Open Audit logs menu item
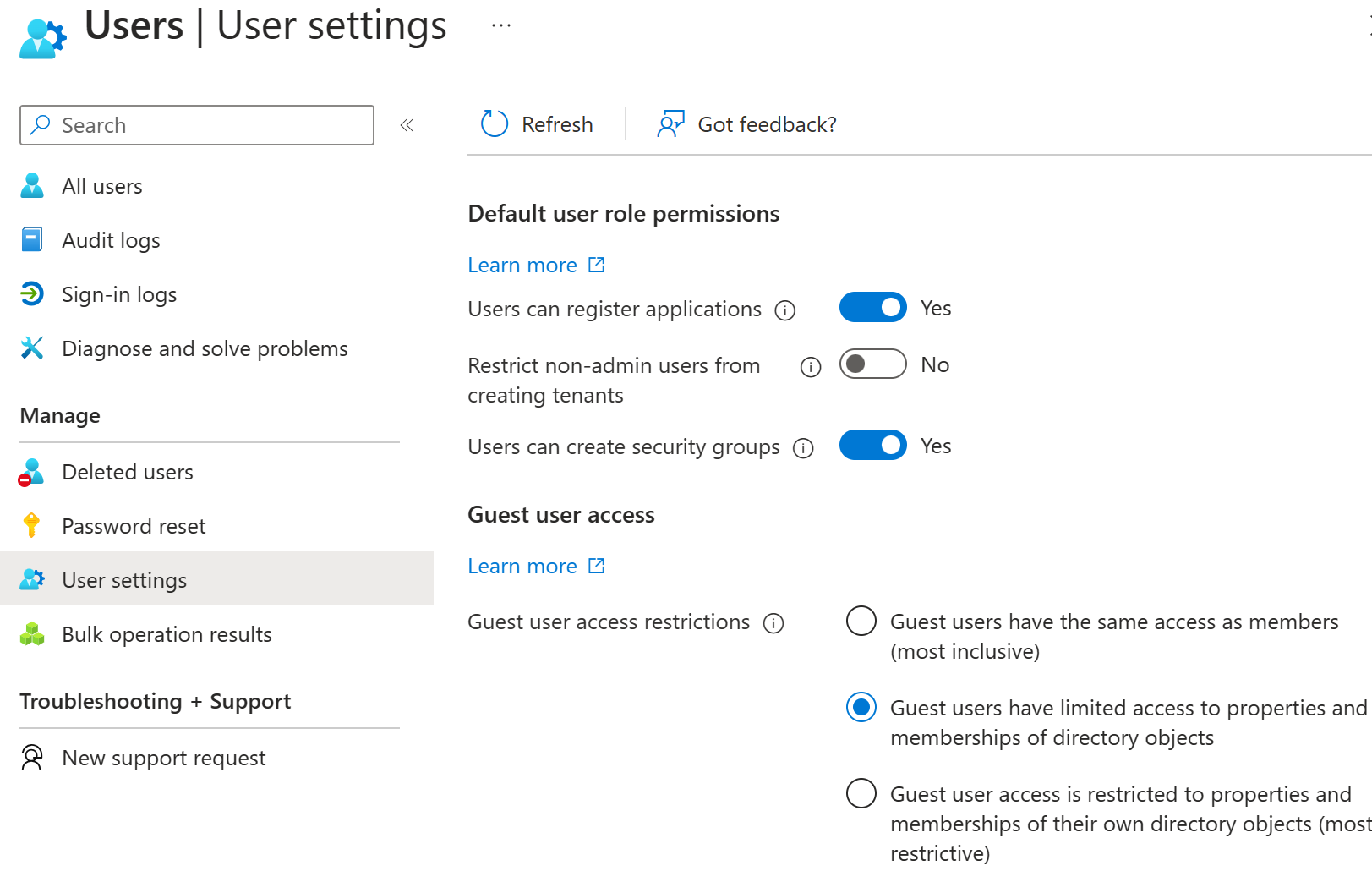 coord(216,240)
